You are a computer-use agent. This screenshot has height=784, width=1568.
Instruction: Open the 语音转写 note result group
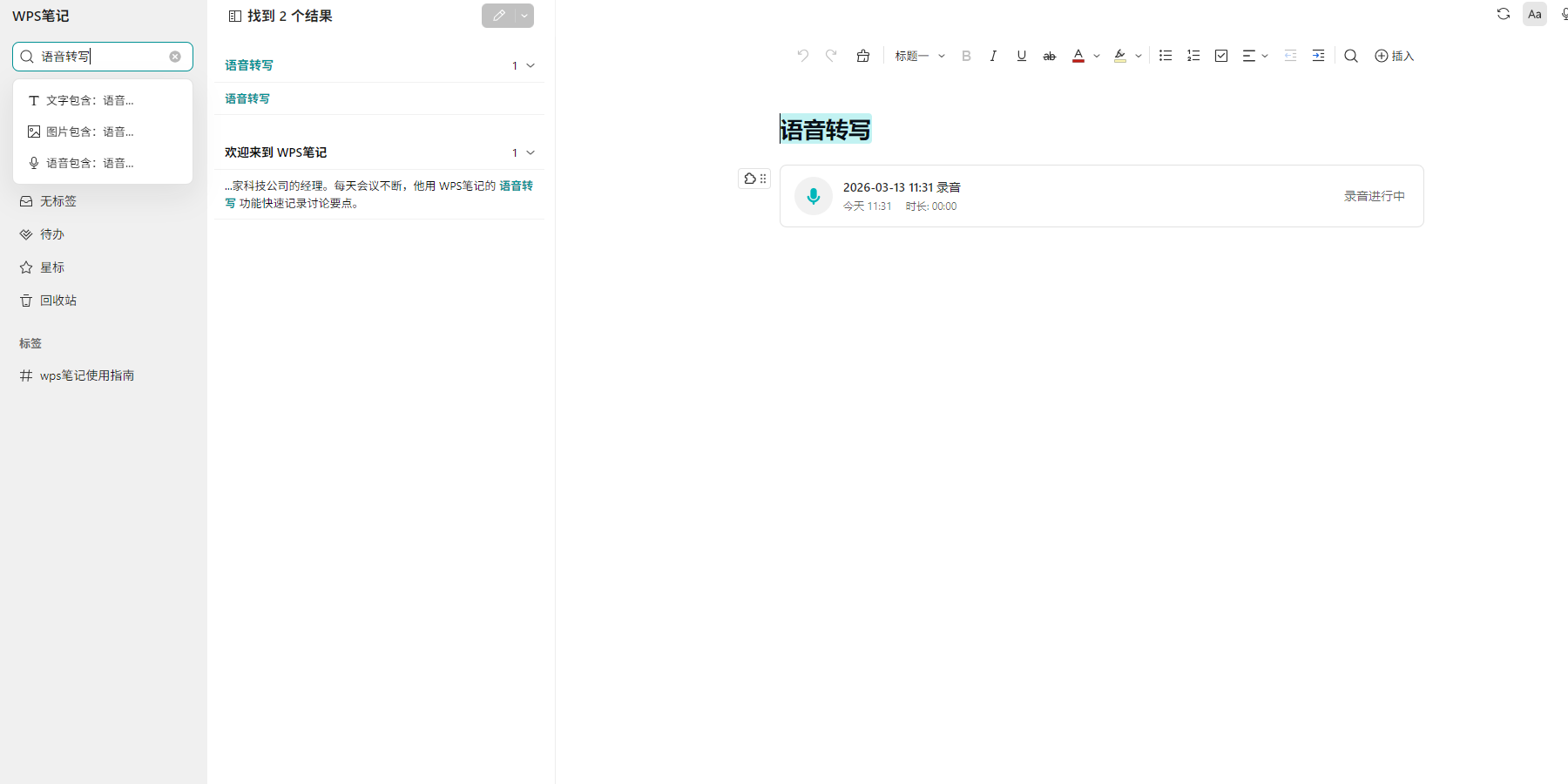(249, 65)
